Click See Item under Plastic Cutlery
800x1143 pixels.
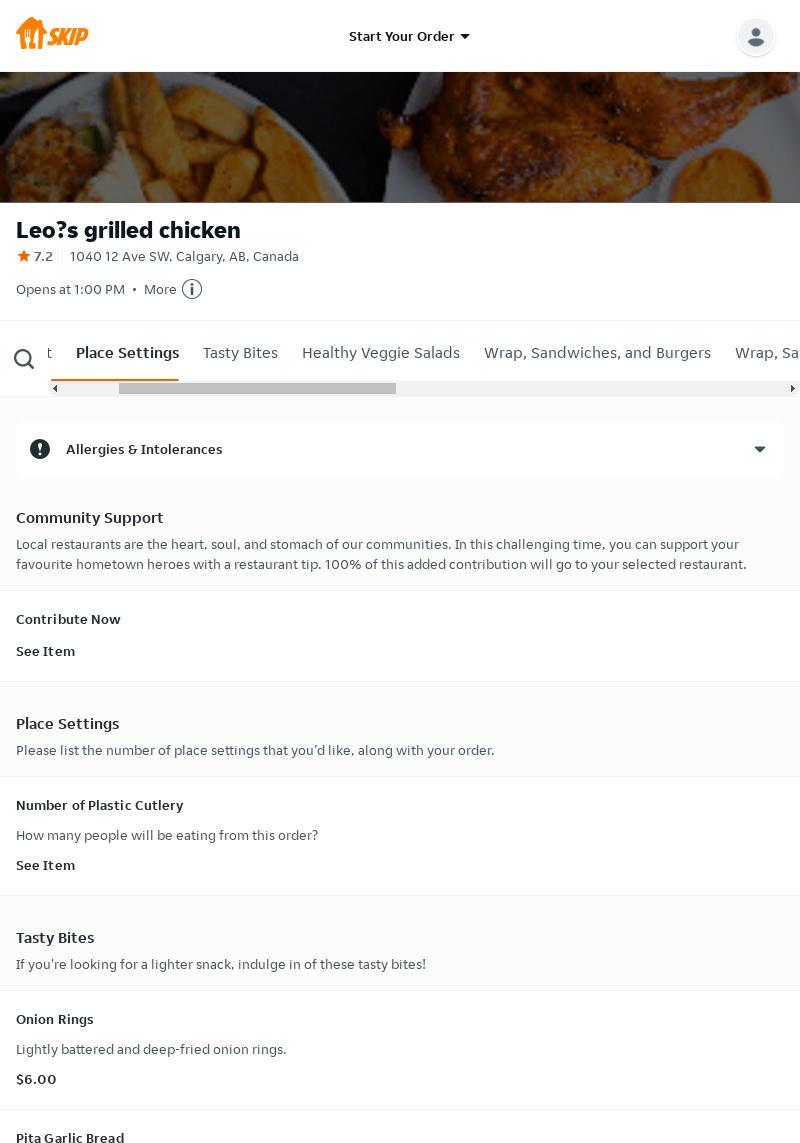coord(45,865)
